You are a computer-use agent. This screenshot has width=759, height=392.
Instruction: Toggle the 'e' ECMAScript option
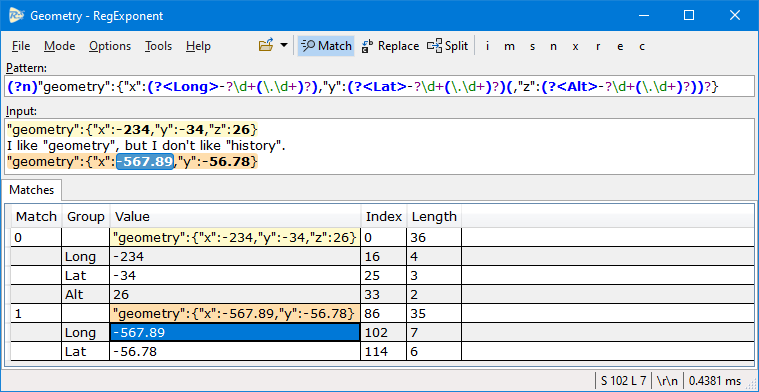[621, 46]
